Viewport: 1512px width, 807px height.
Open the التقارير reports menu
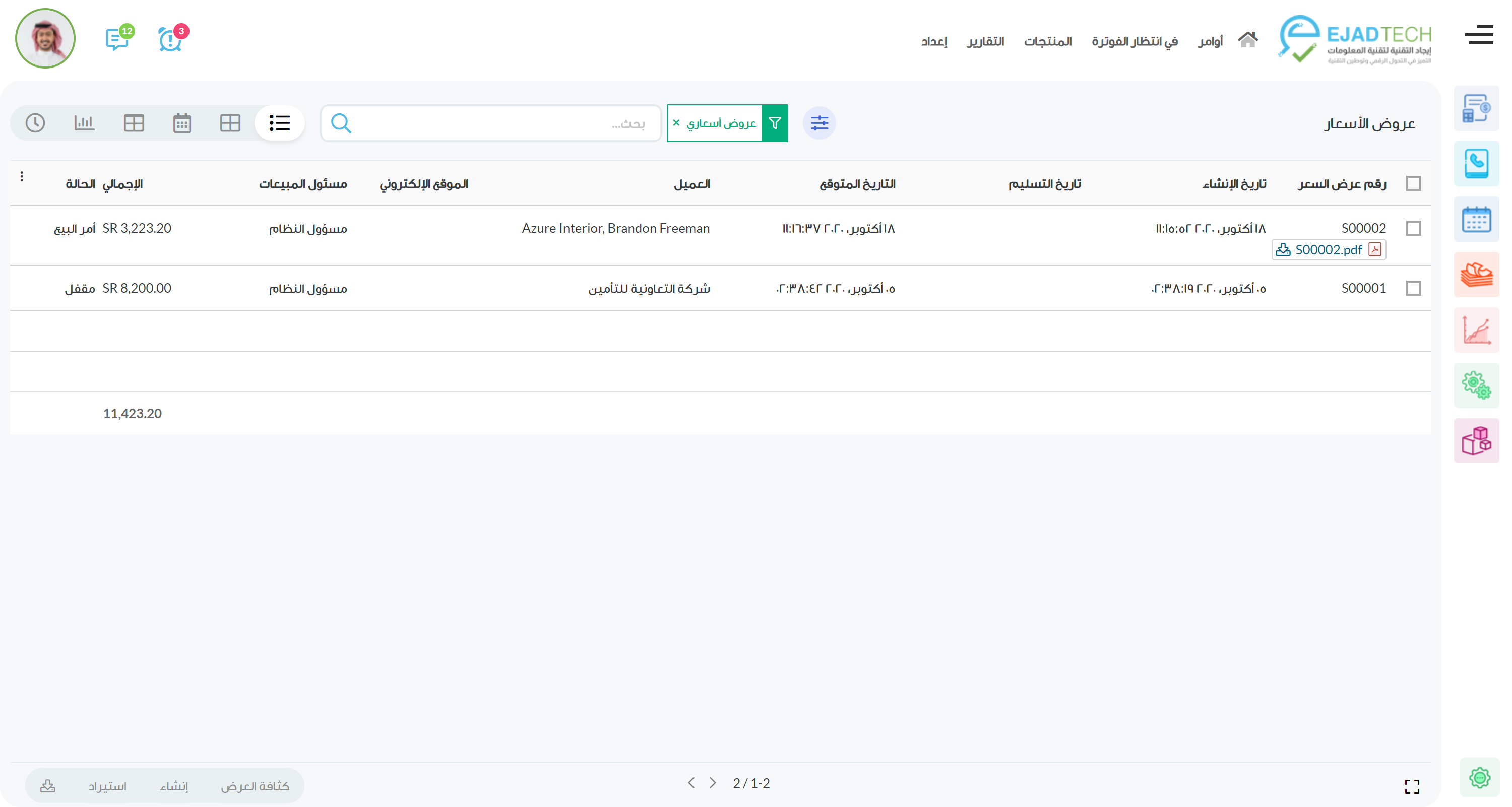(x=985, y=41)
